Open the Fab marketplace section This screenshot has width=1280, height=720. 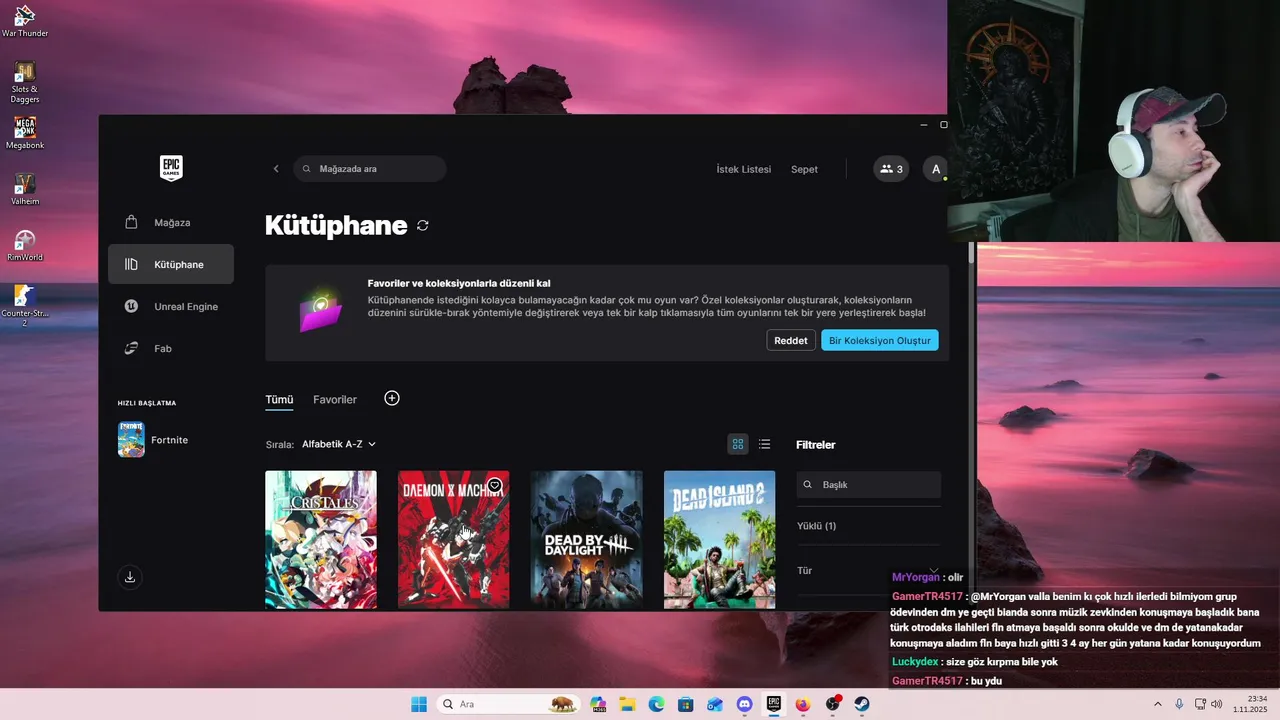pyautogui.click(x=171, y=348)
